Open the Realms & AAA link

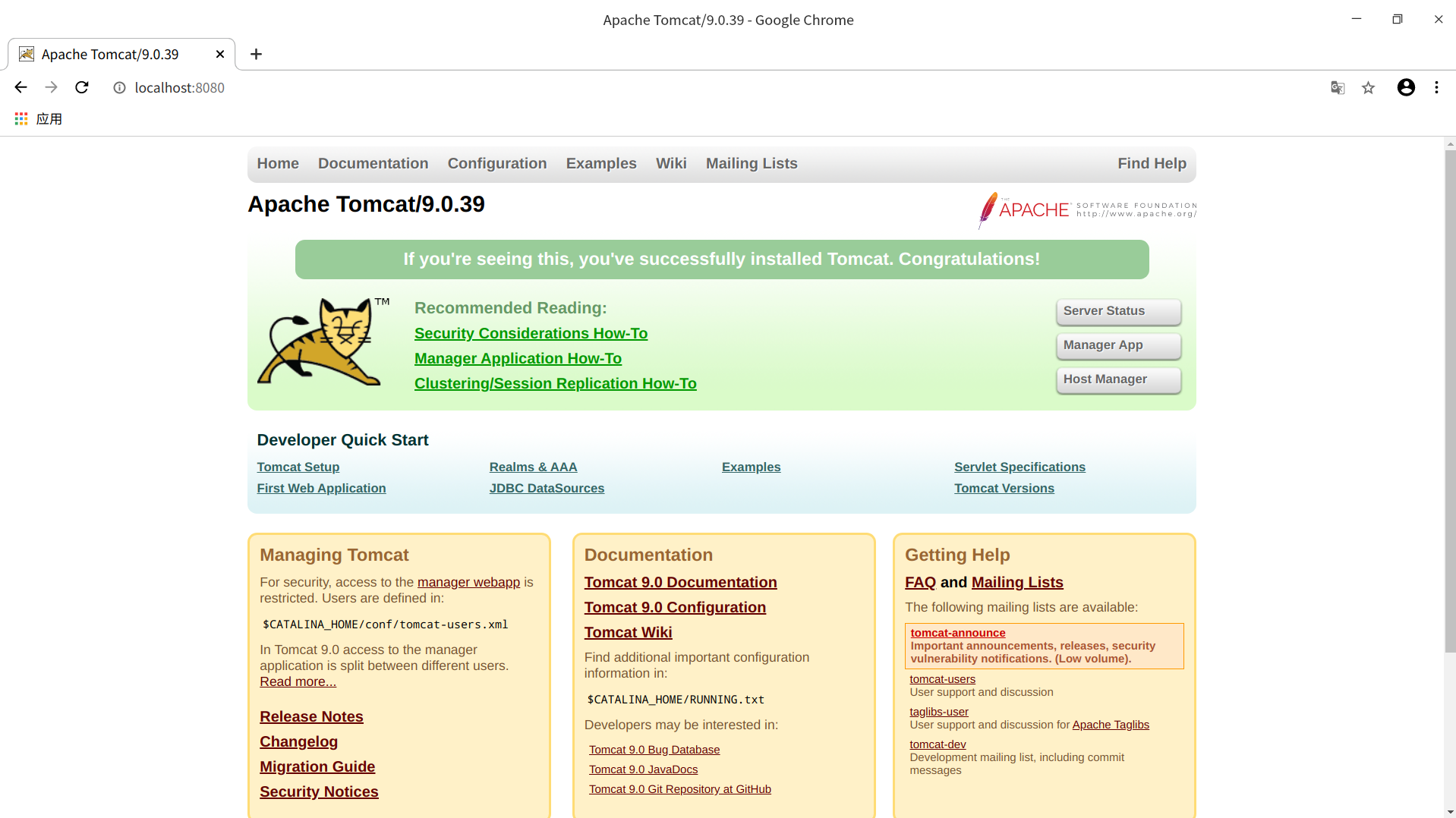coord(533,467)
